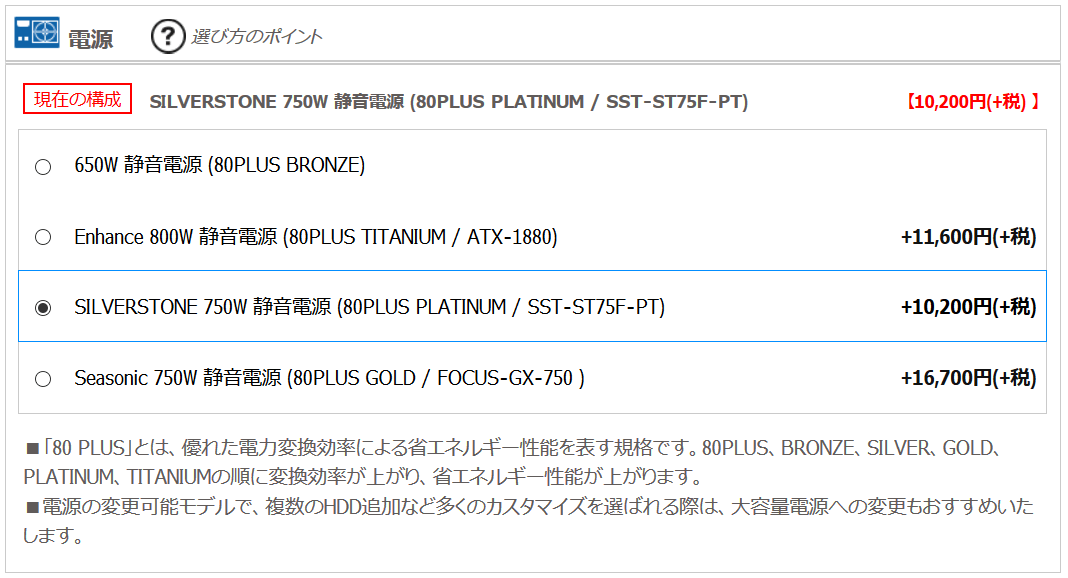The height and width of the screenshot is (578, 1068).
Task: Click SILVERSTONE 750W option label in list
Action: (x=369, y=307)
